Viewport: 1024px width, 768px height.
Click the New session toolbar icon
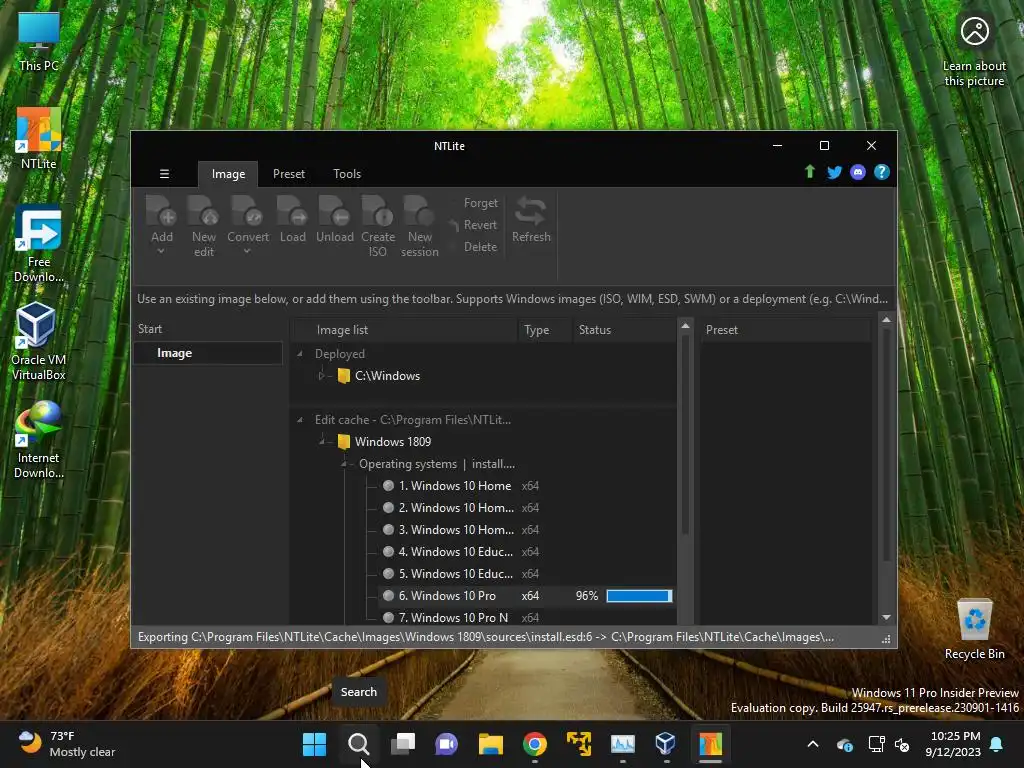tap(419, 212)
